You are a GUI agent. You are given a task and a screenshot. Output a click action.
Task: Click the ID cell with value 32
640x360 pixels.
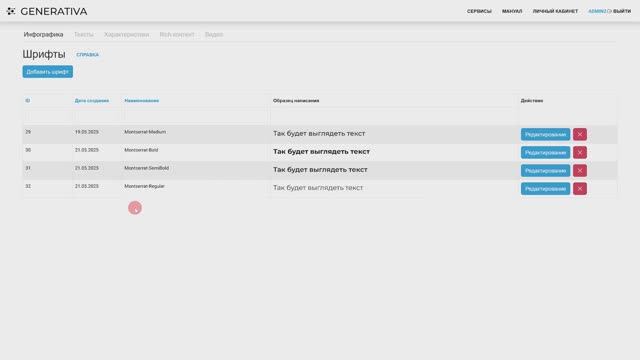click(28, 186)
